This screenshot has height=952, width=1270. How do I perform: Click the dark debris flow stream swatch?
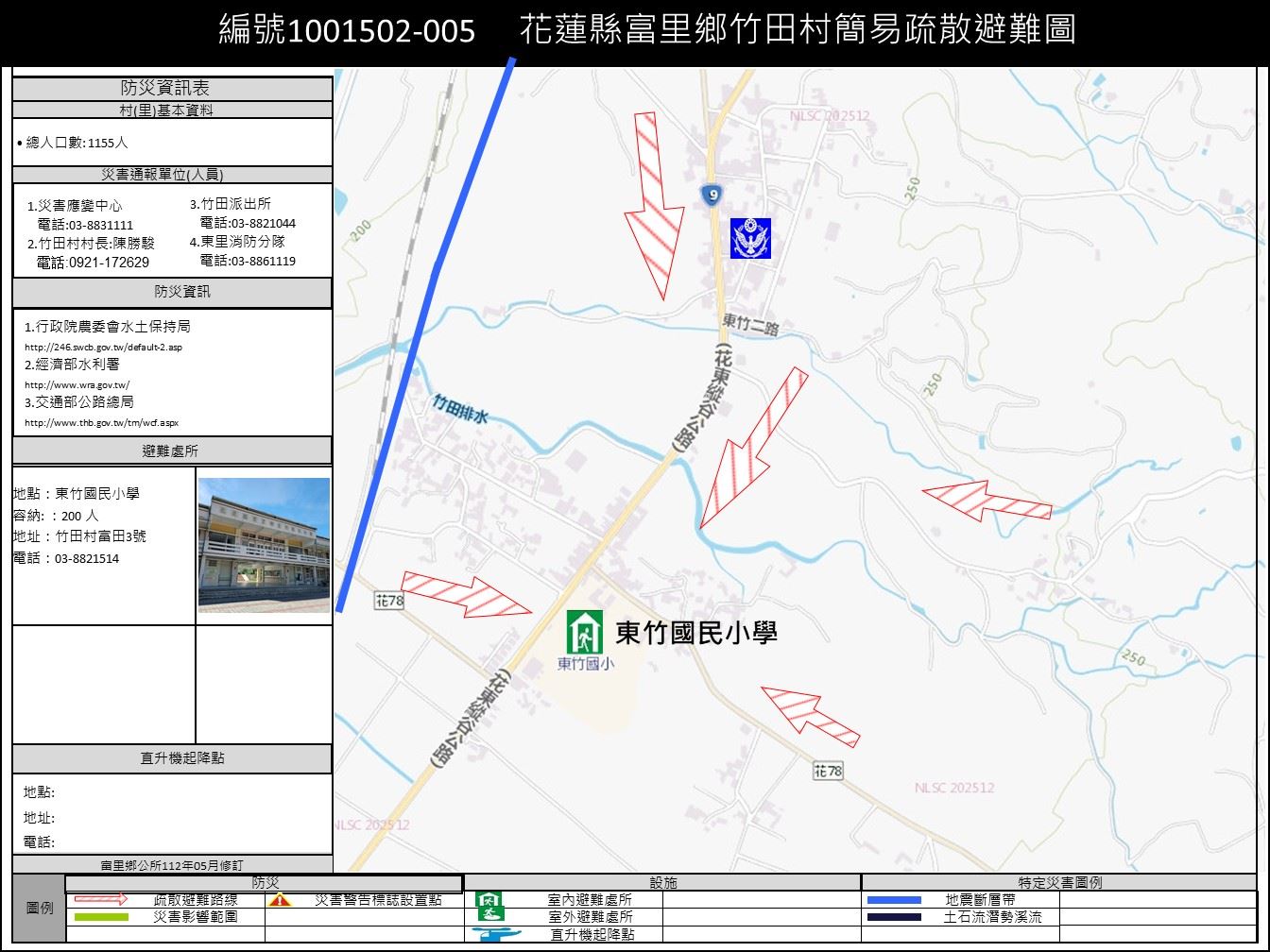[x=893, y=917]
